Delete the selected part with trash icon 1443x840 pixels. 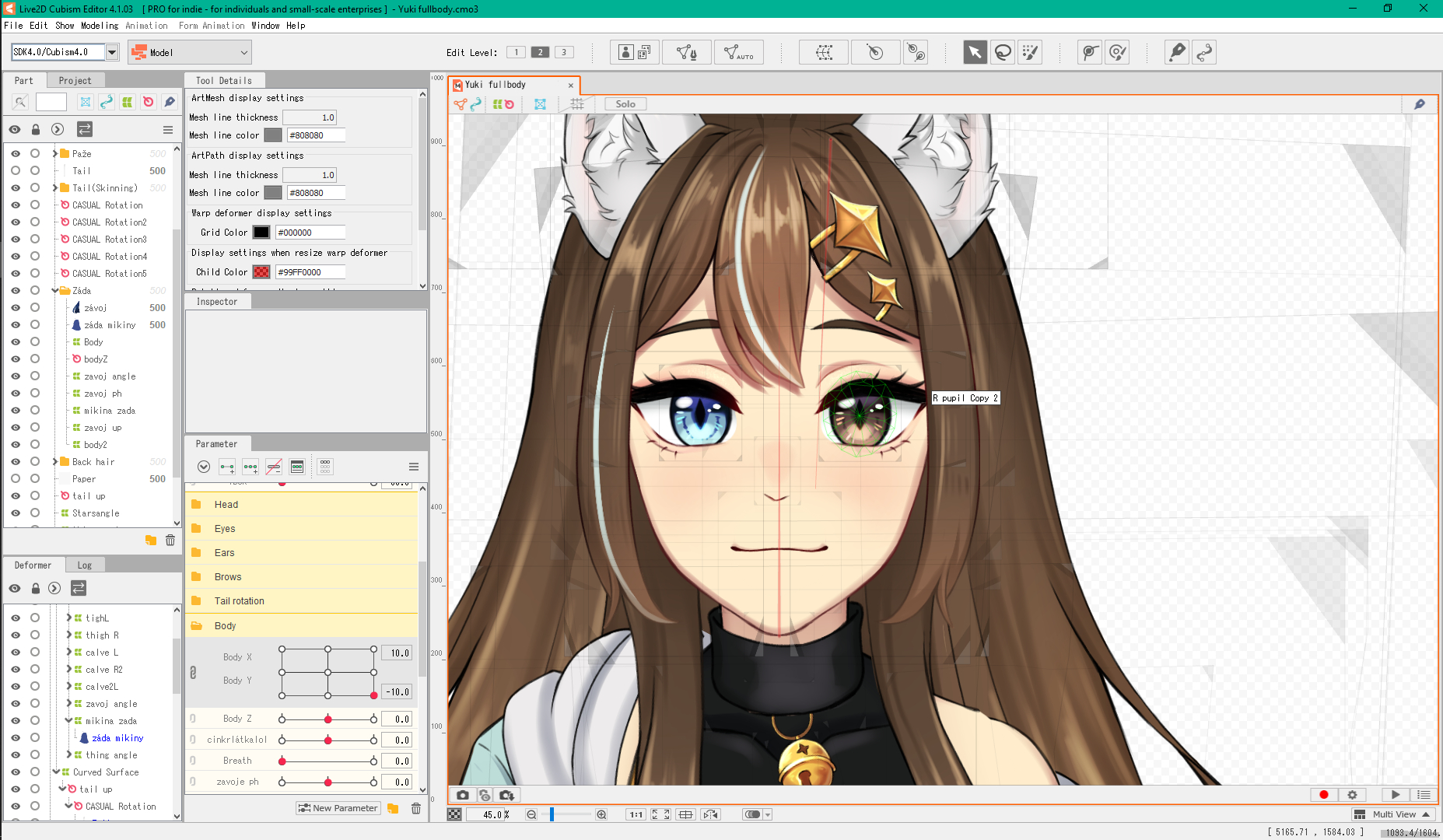click(x=170, y=540)
